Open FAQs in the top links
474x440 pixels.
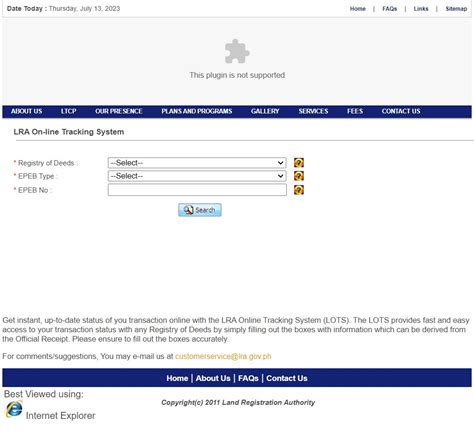point(390,9)
